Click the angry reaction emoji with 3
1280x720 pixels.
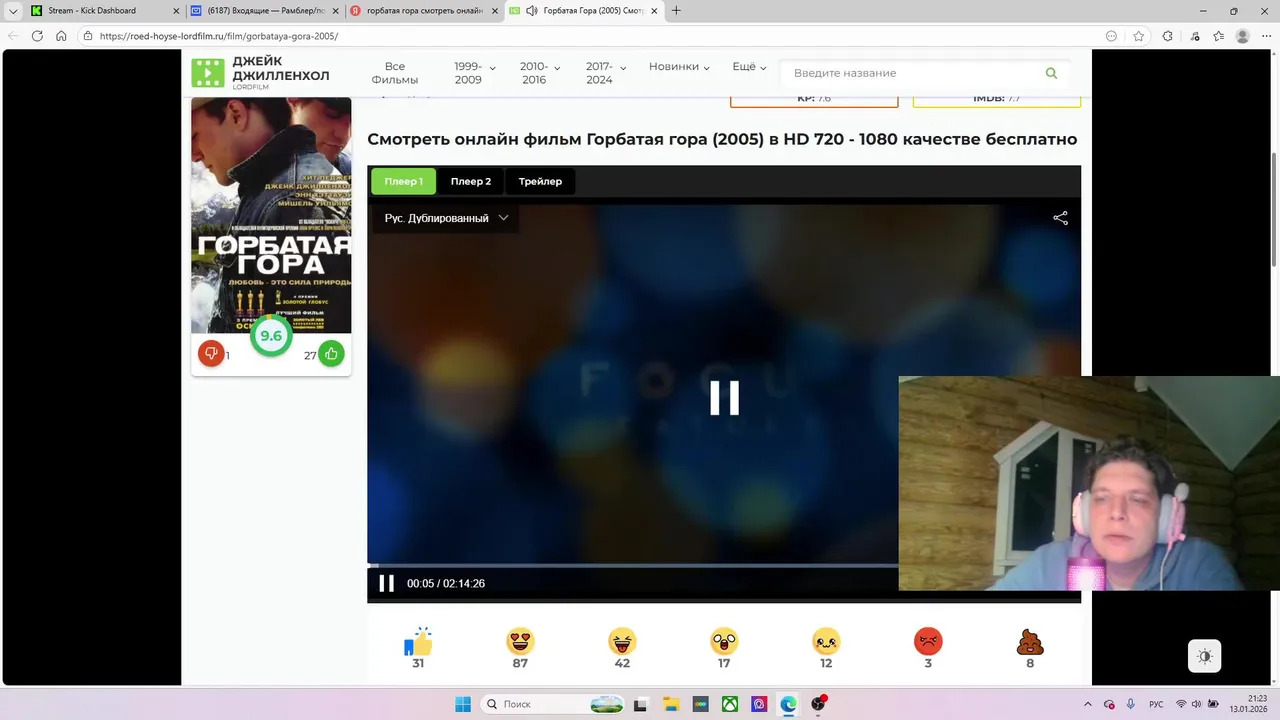click(x=928, y=641)
